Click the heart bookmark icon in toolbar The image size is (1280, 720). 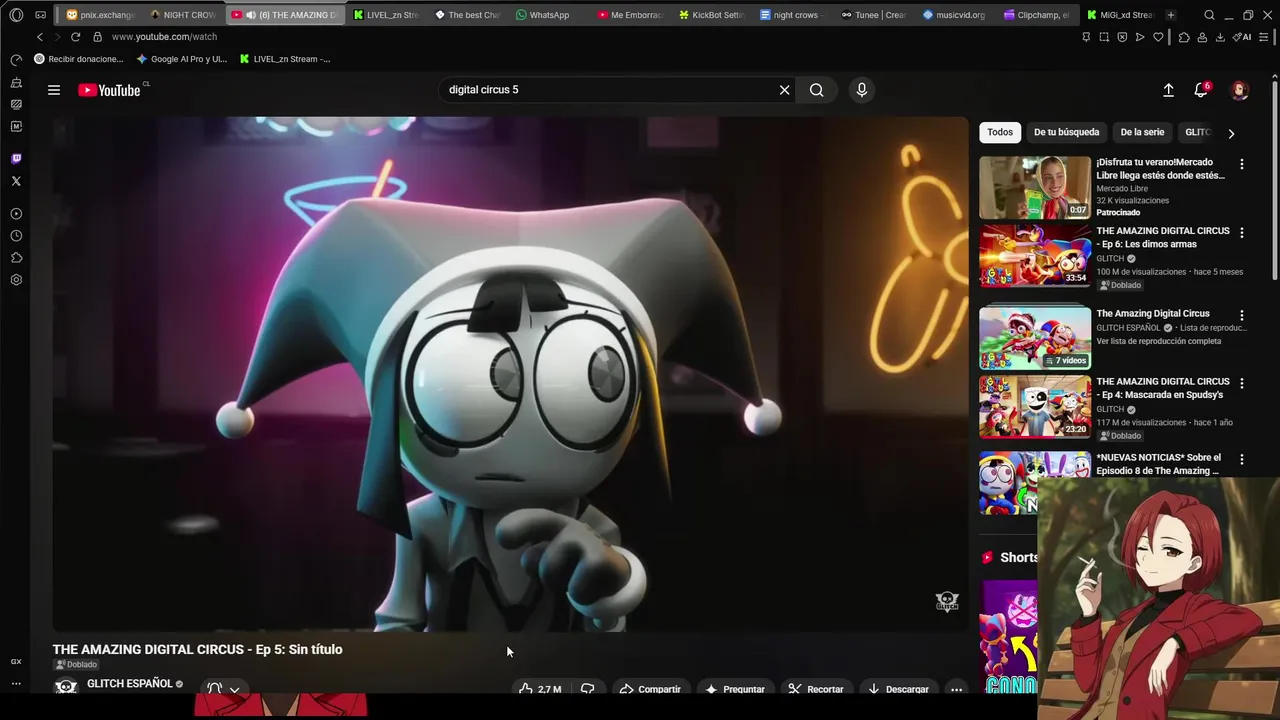click(x=1158, y=37)
